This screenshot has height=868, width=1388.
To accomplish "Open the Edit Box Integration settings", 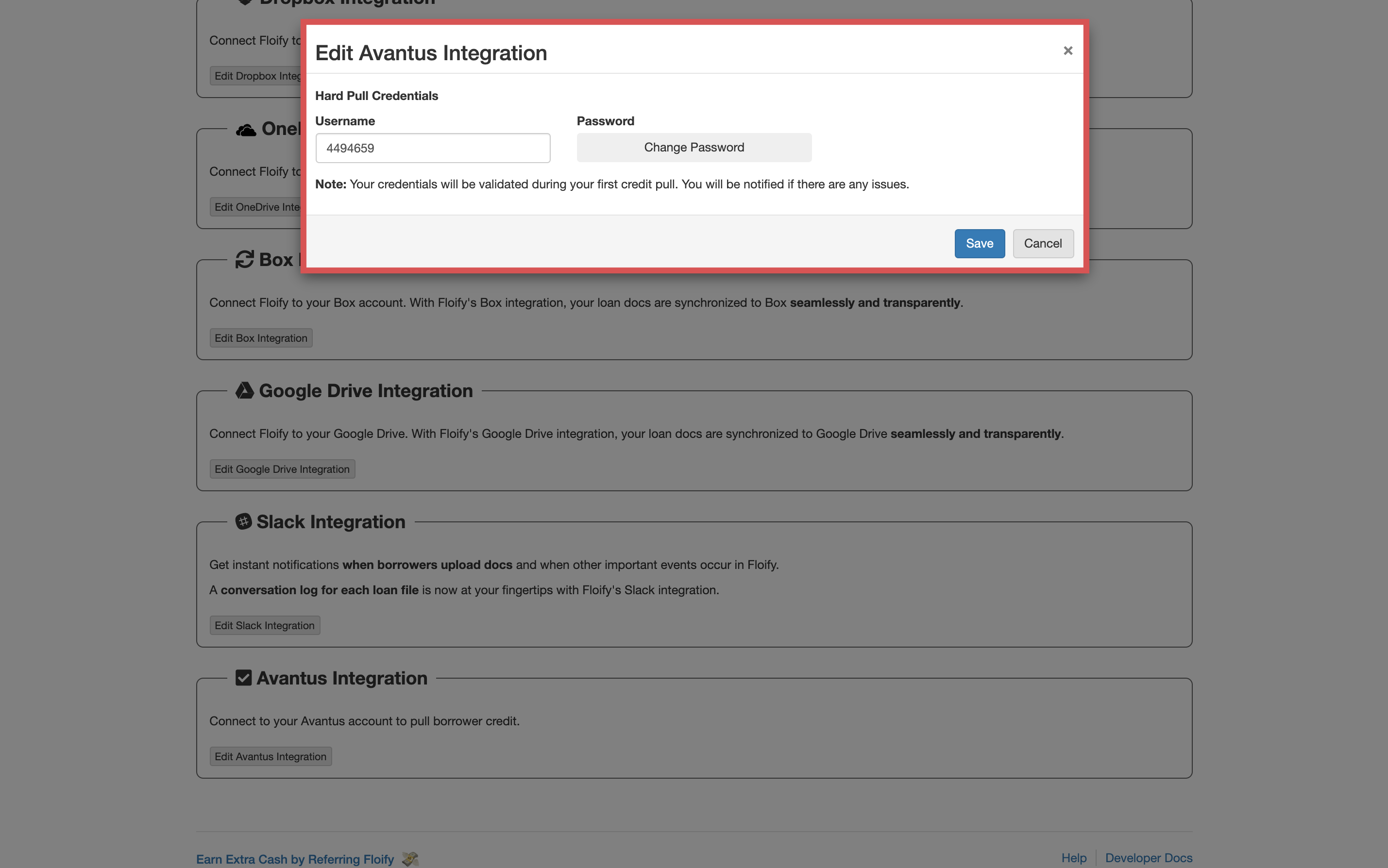I will pos(260,337).
